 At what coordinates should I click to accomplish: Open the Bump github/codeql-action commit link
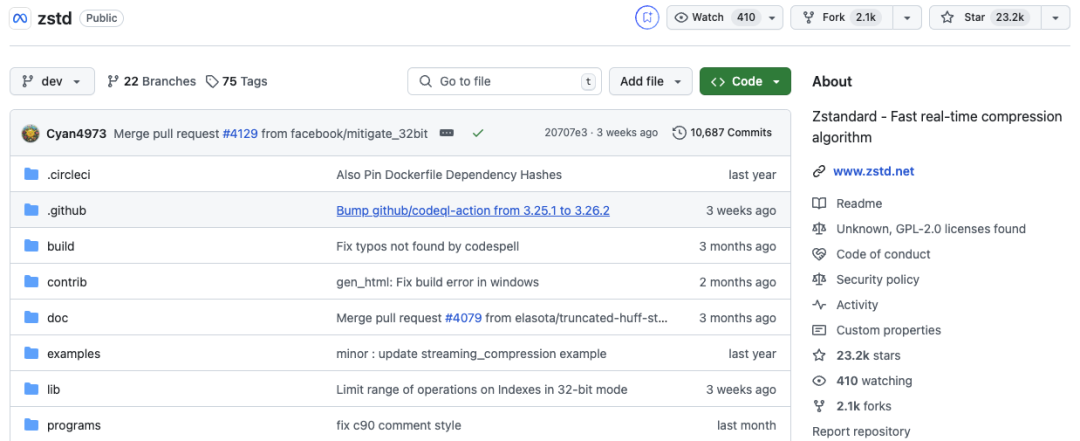click(472, 211)
